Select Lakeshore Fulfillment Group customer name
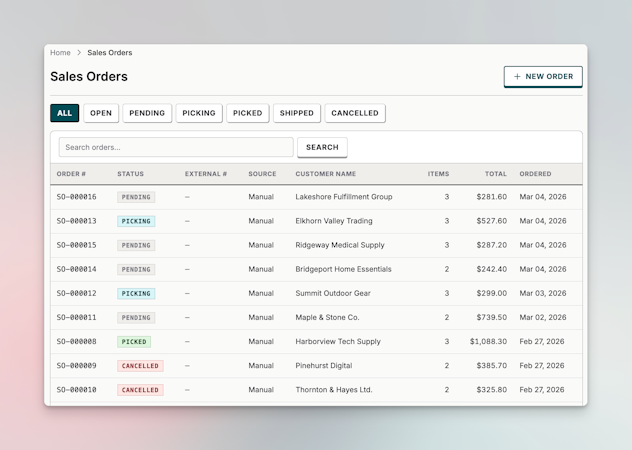This screenshot has width=632, height=450. (343, 197)
